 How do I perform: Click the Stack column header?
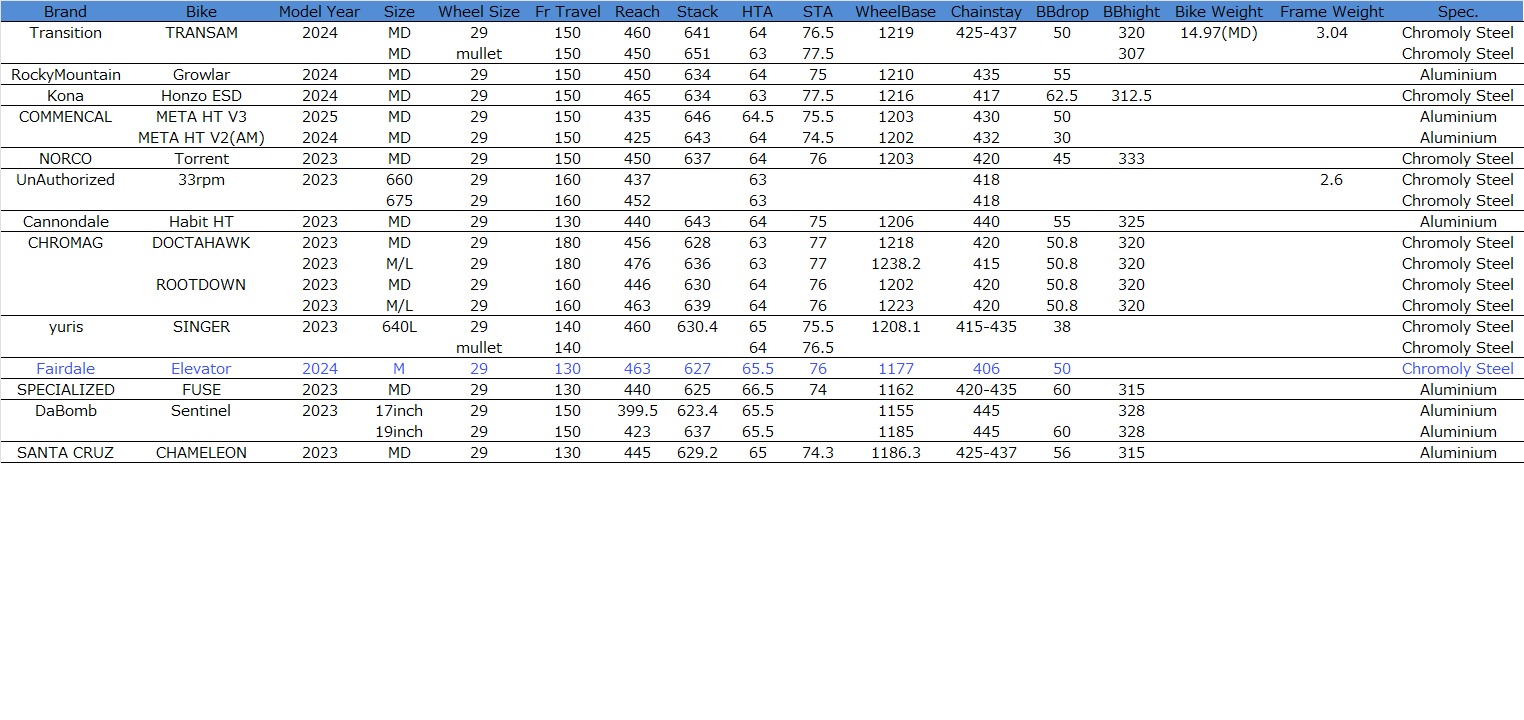[697, 12]
